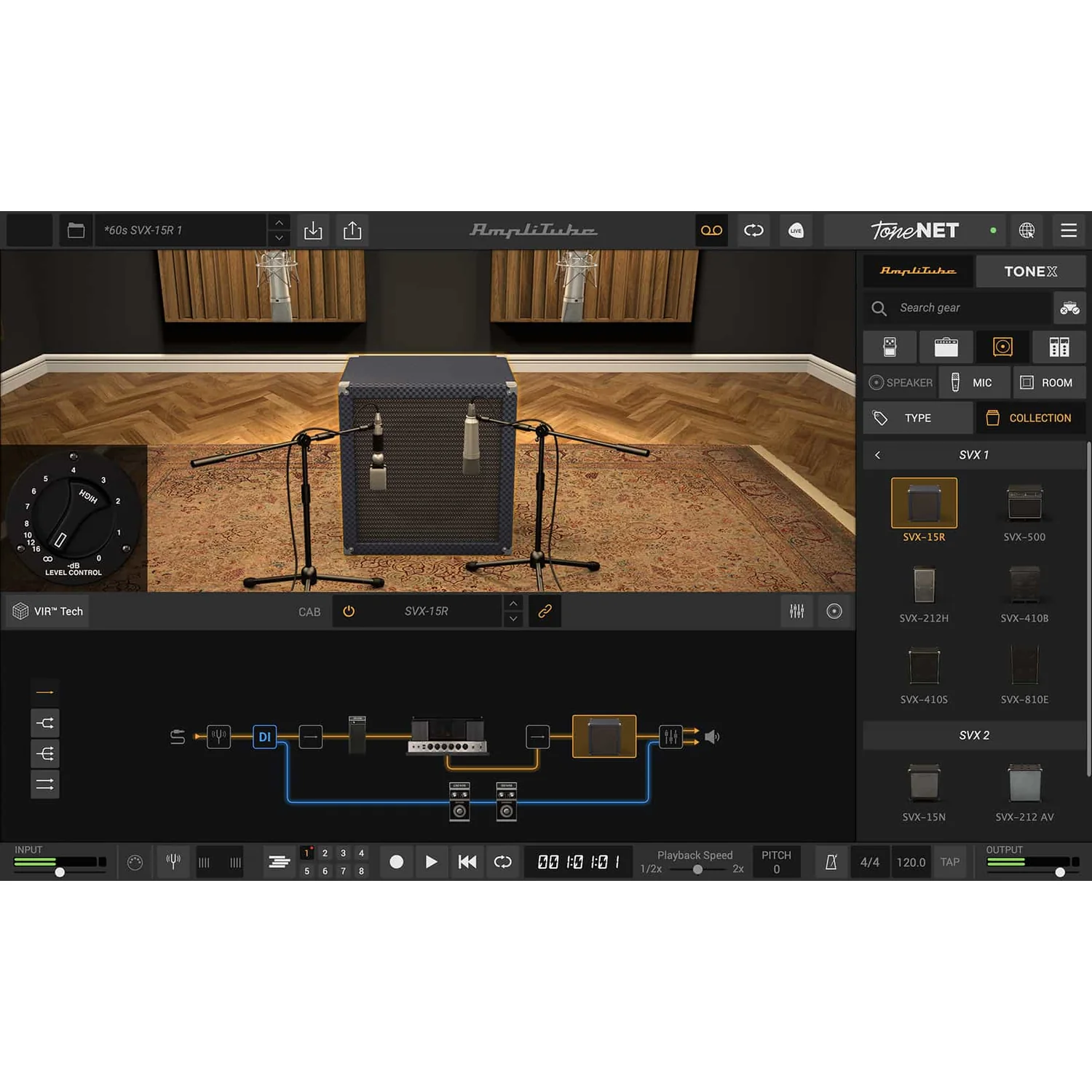Click the share preset export icon
Viewport: 1092px width, 1092px height.
352,230
